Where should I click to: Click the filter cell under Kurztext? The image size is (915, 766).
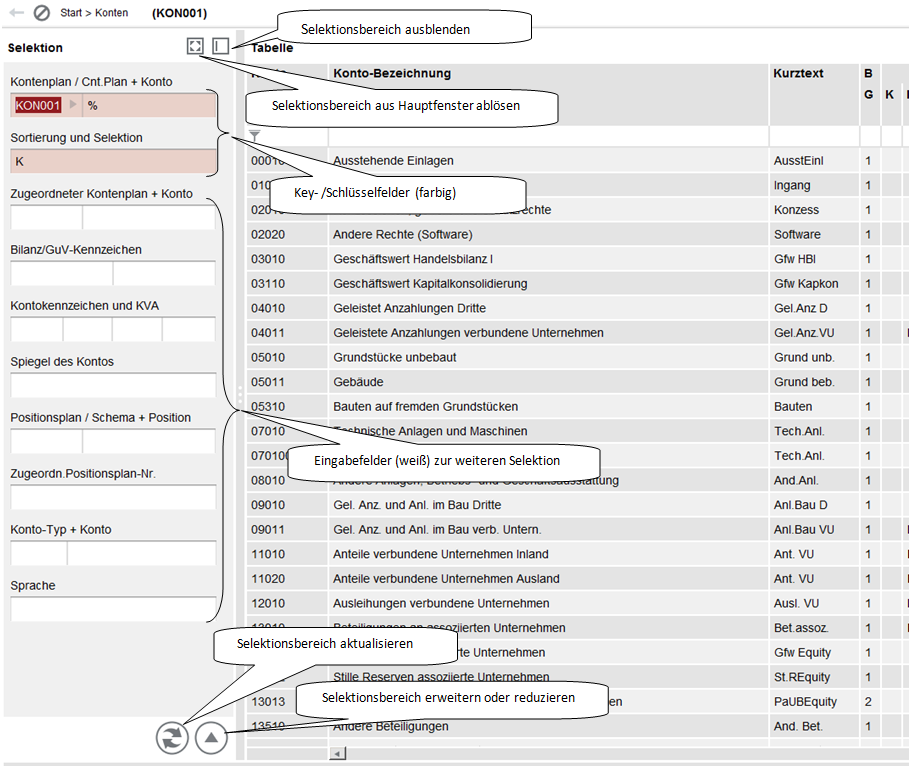(x=814, y=137)
